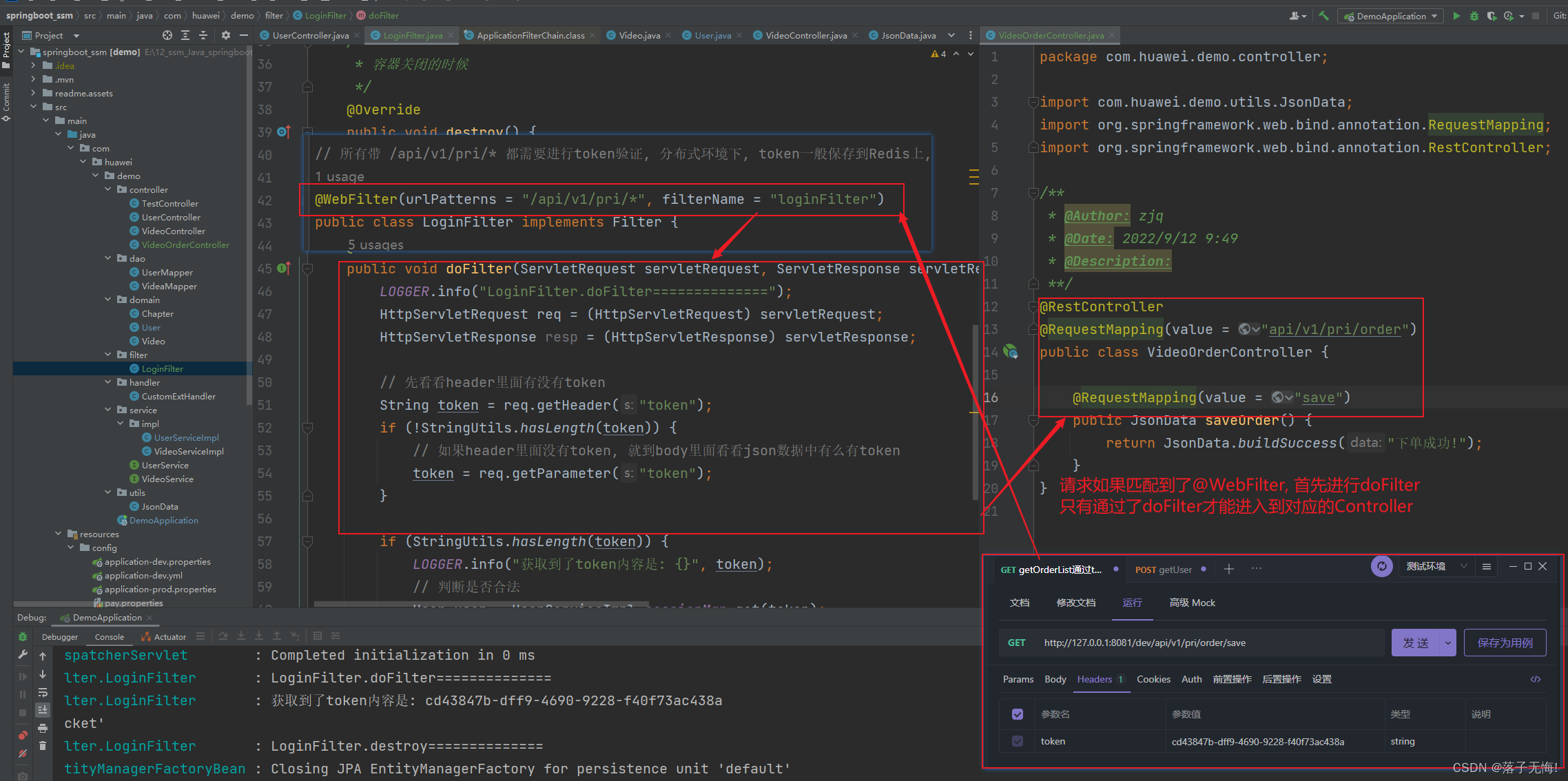Run with coverage via the shield icon
The width and height of the screenshot is (1568, 781).
[1491, 16]
